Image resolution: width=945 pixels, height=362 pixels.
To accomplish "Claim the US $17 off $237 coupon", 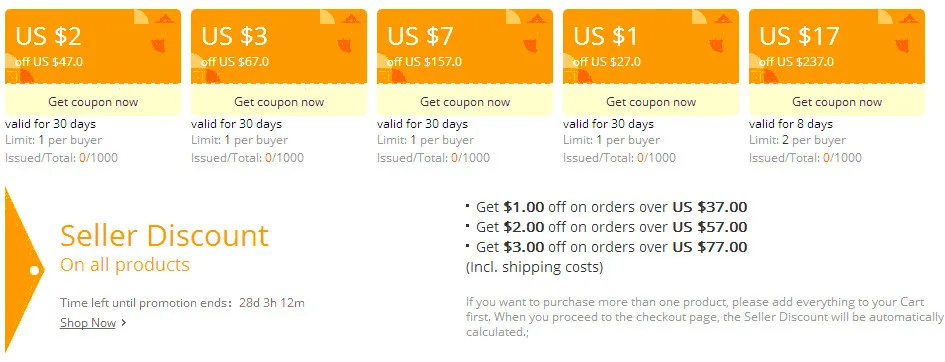I will (x=837, y=102).
